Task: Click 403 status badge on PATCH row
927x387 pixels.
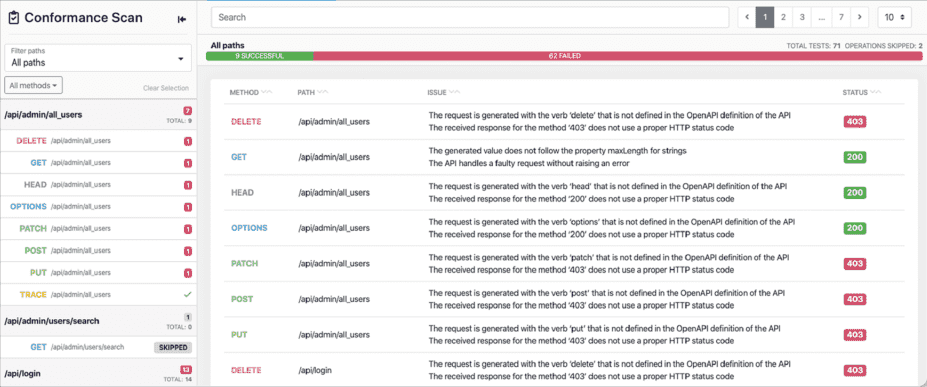Action: [855, 264]
